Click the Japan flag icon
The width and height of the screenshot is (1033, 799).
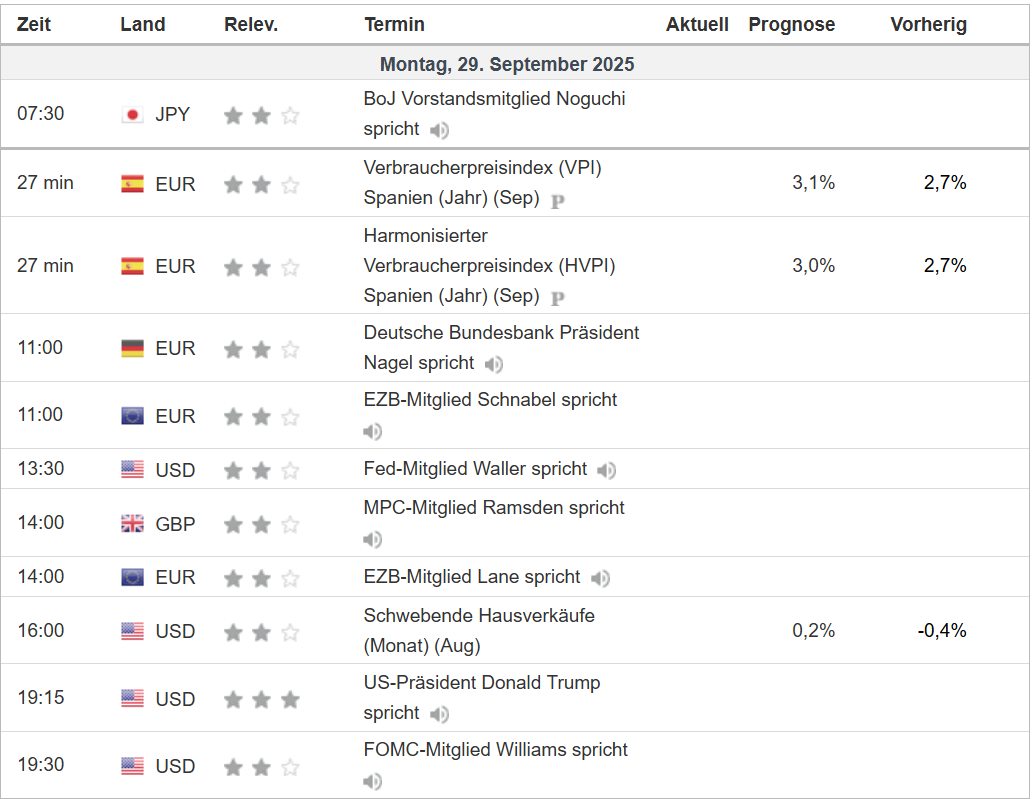(132, 115)
